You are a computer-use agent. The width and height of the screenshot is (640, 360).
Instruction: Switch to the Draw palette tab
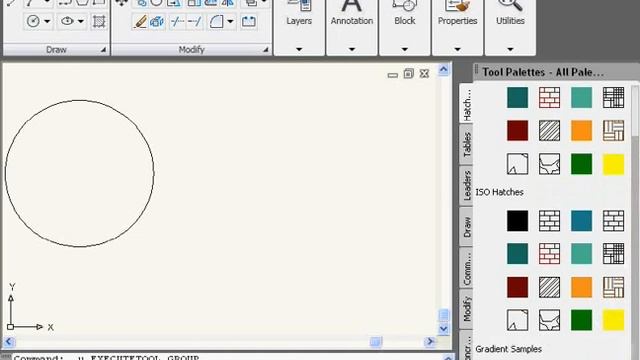click(x=467, y=227)
